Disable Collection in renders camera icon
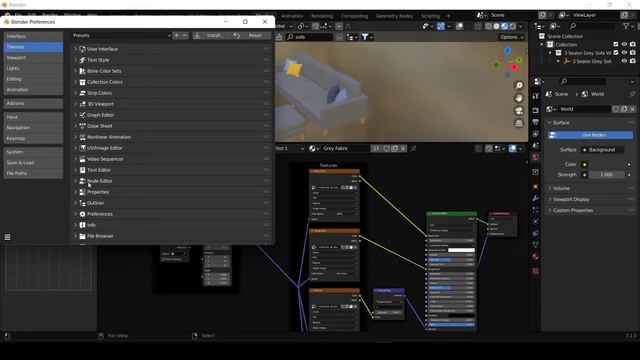Image resolution: width=640 pixels, height=360 pixels. tap(633, 44)
